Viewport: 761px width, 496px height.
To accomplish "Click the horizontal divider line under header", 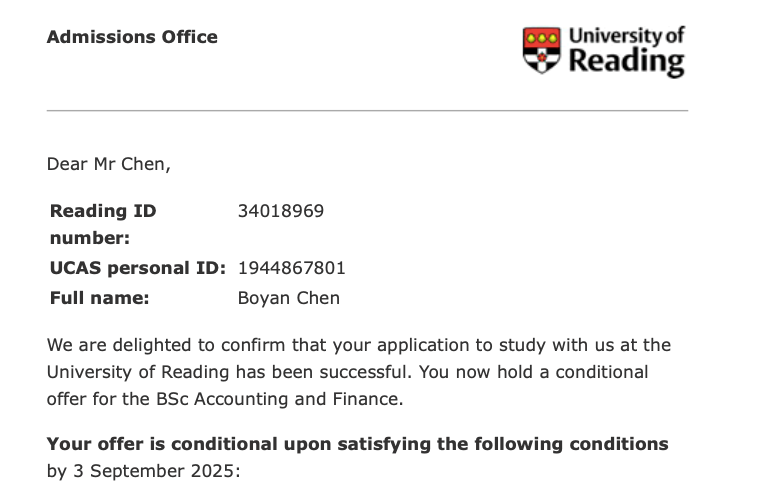I will pos(367,110).
